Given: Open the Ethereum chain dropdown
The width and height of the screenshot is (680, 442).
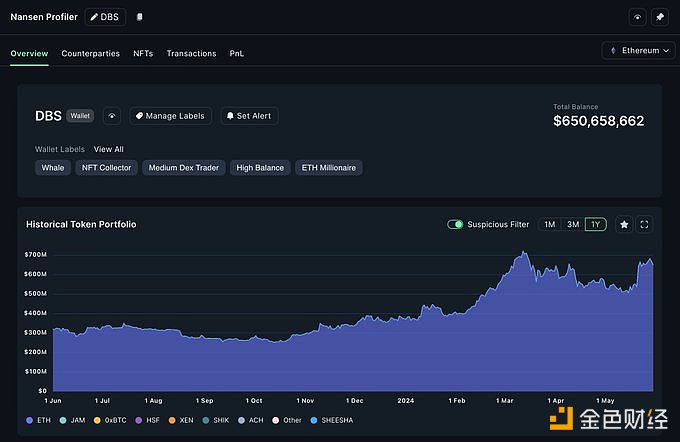Looking at the screenshot, I should pos(638,51).
